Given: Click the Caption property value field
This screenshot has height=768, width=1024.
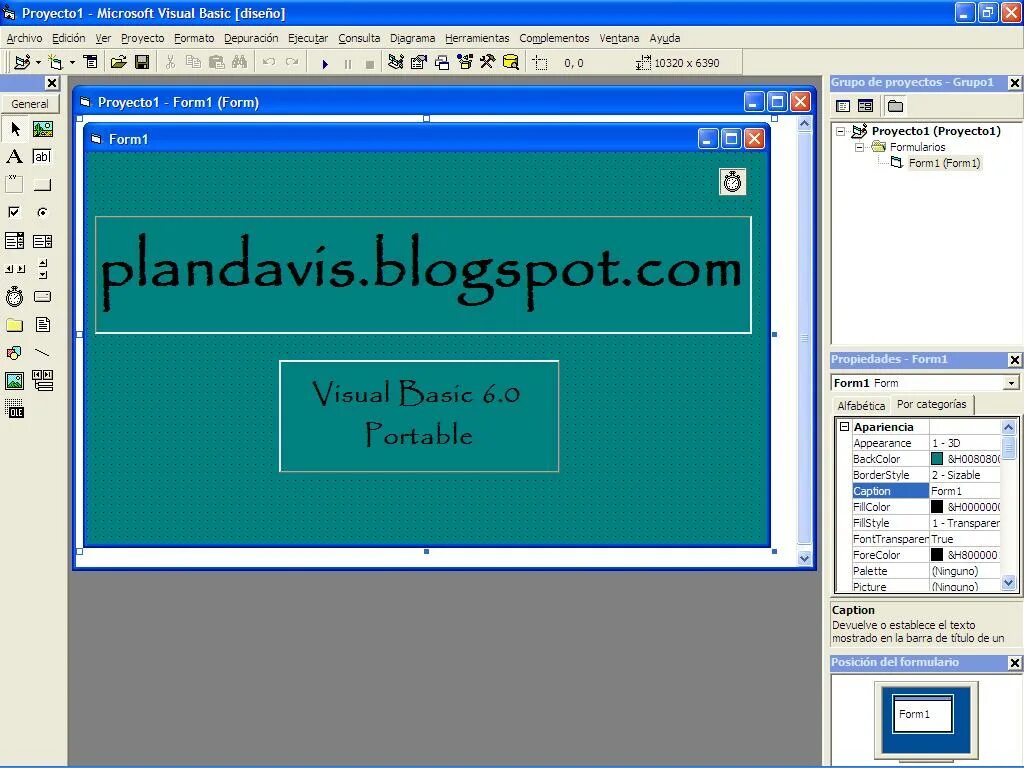Looking at the screenshot, I should click(965, 491).
